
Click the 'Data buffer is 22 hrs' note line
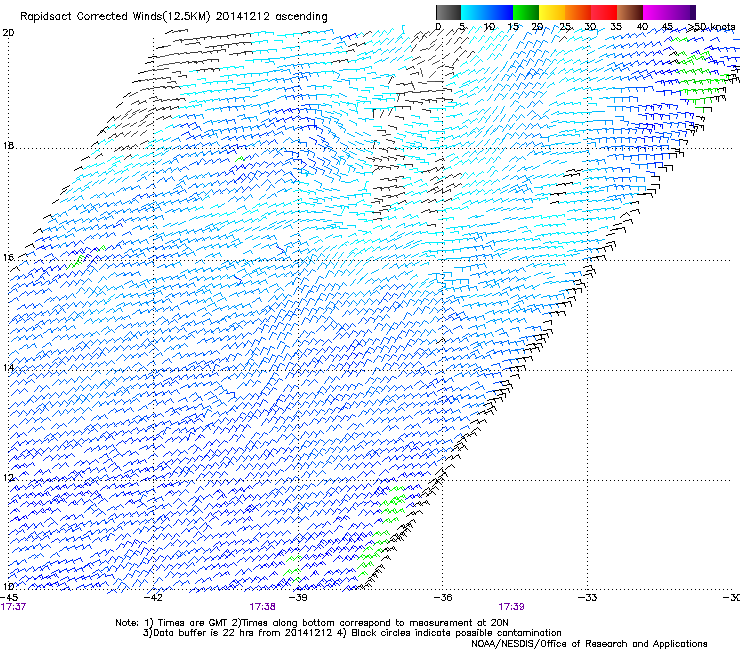[x=352, y=633]
